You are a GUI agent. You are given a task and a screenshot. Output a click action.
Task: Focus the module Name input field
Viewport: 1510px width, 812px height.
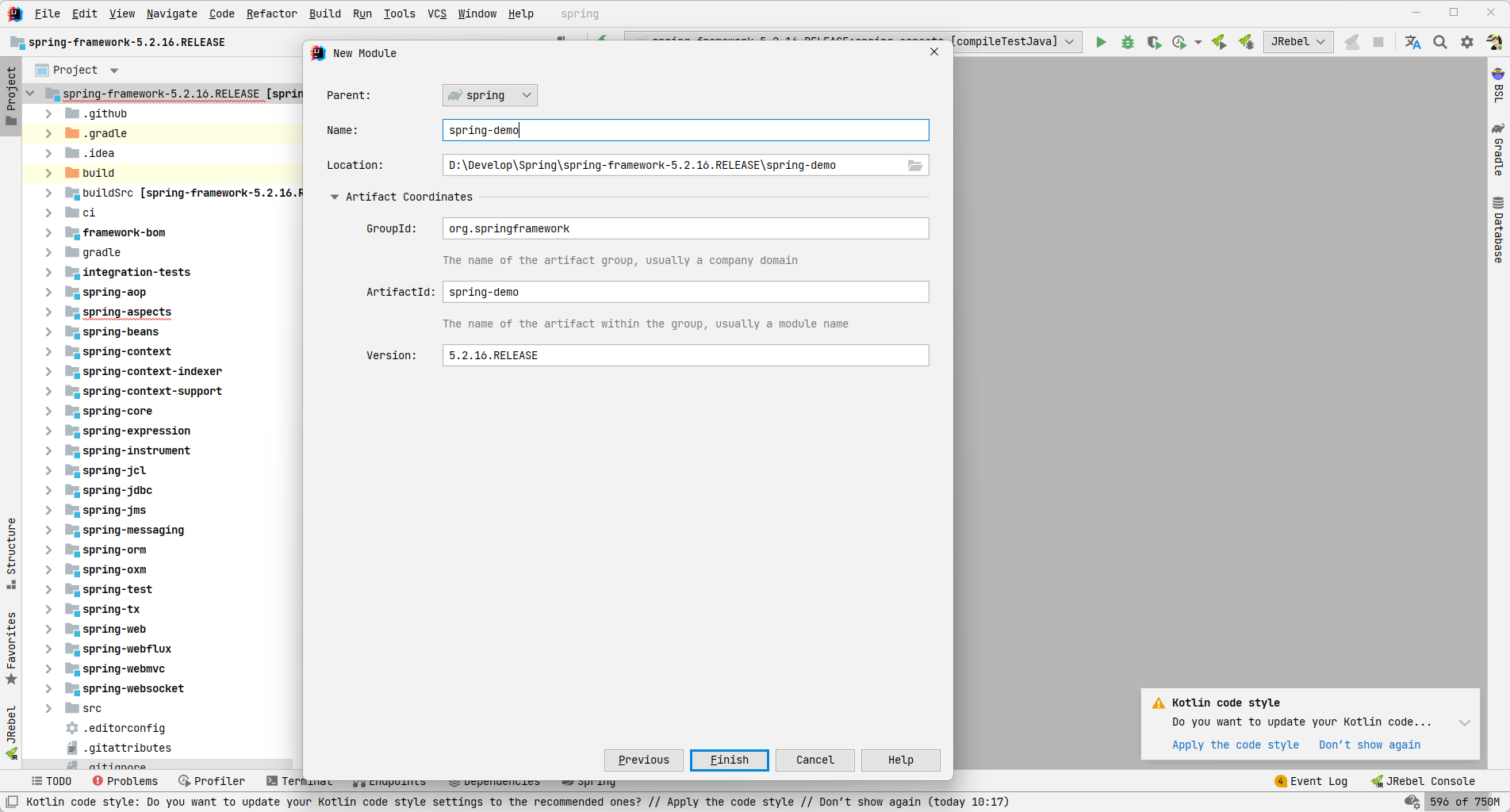pyautogui.click(x=686, y=130)
